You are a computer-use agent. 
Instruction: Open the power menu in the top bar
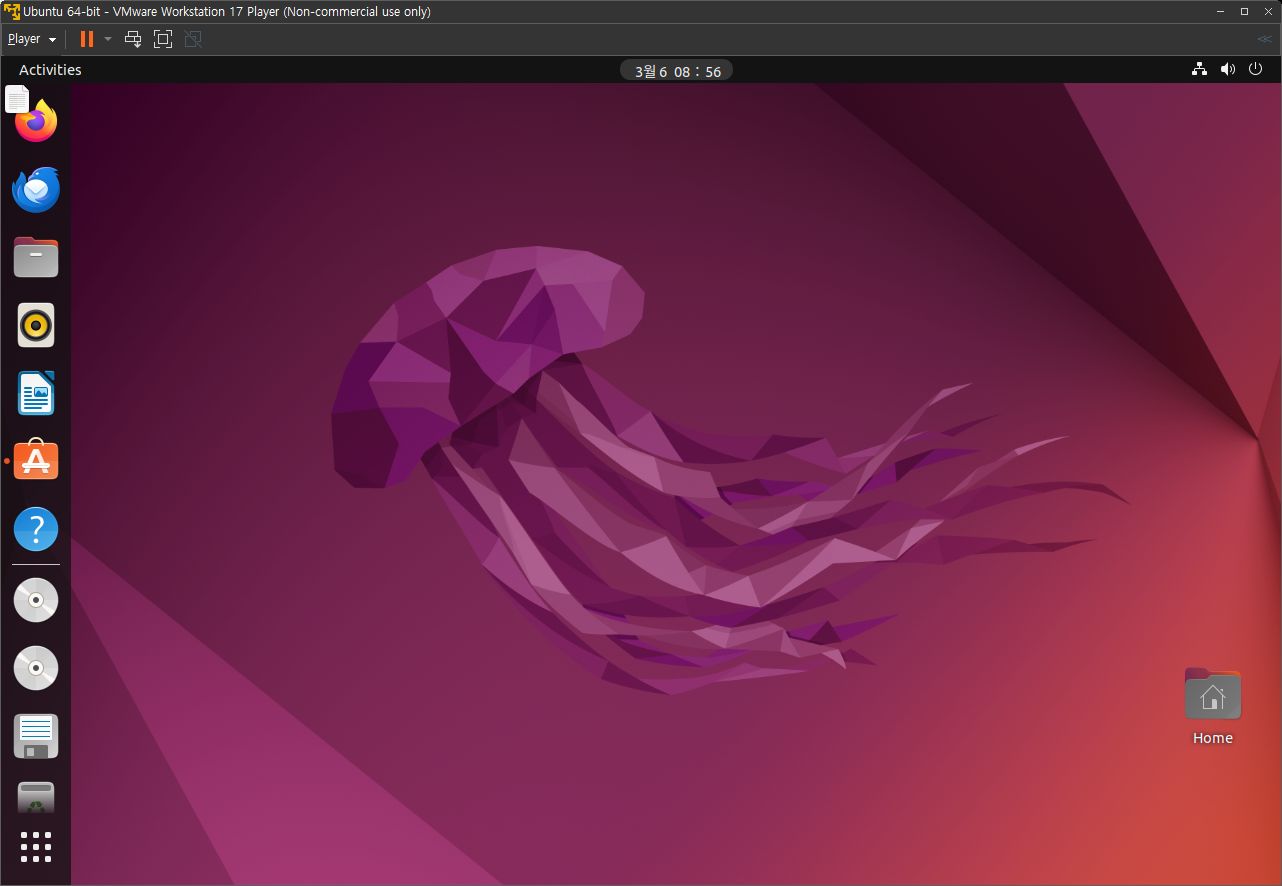coord(1256,69)
